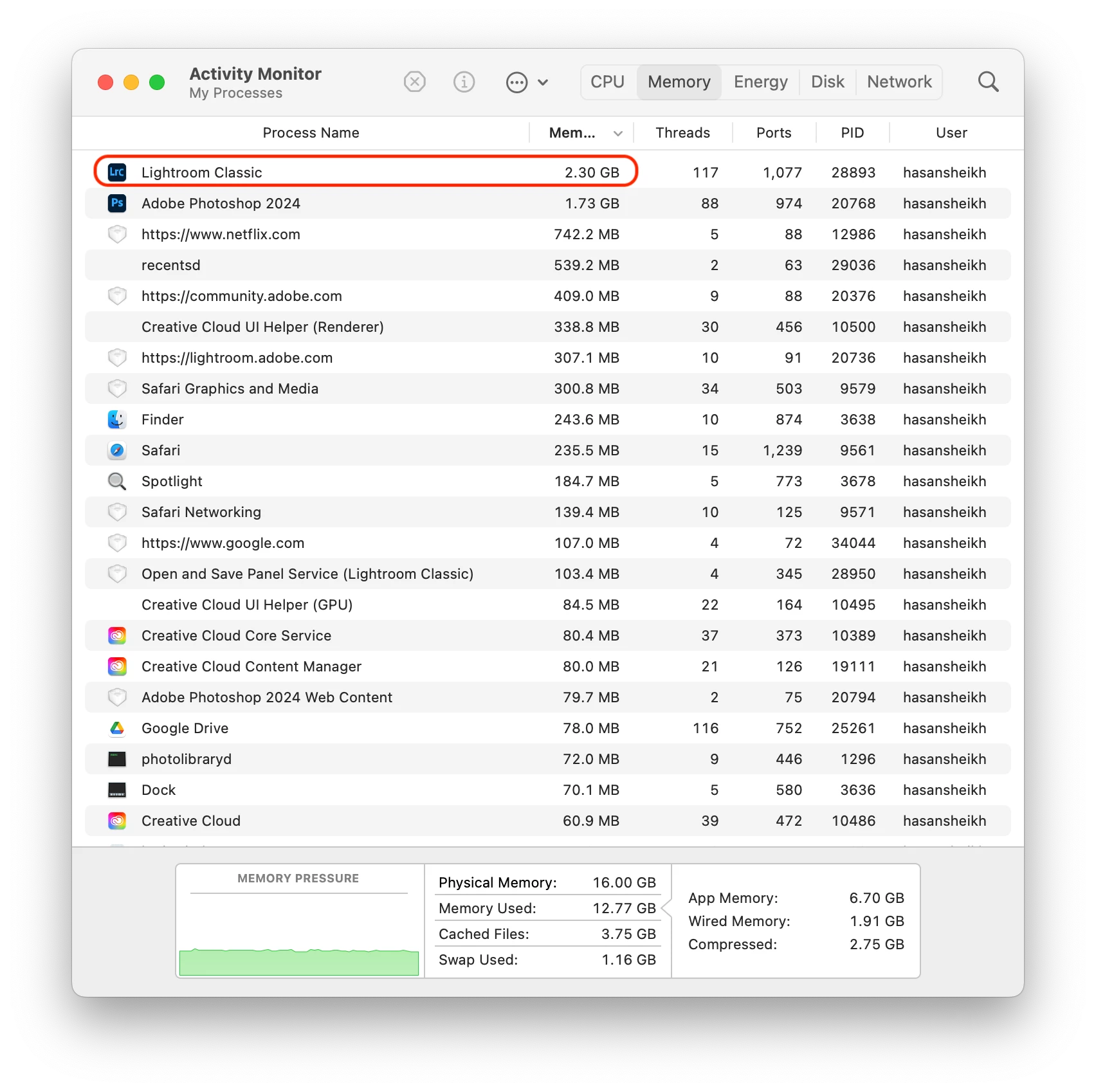Click the Creative Cloud Content Manager icon

(x=117, y=666)
